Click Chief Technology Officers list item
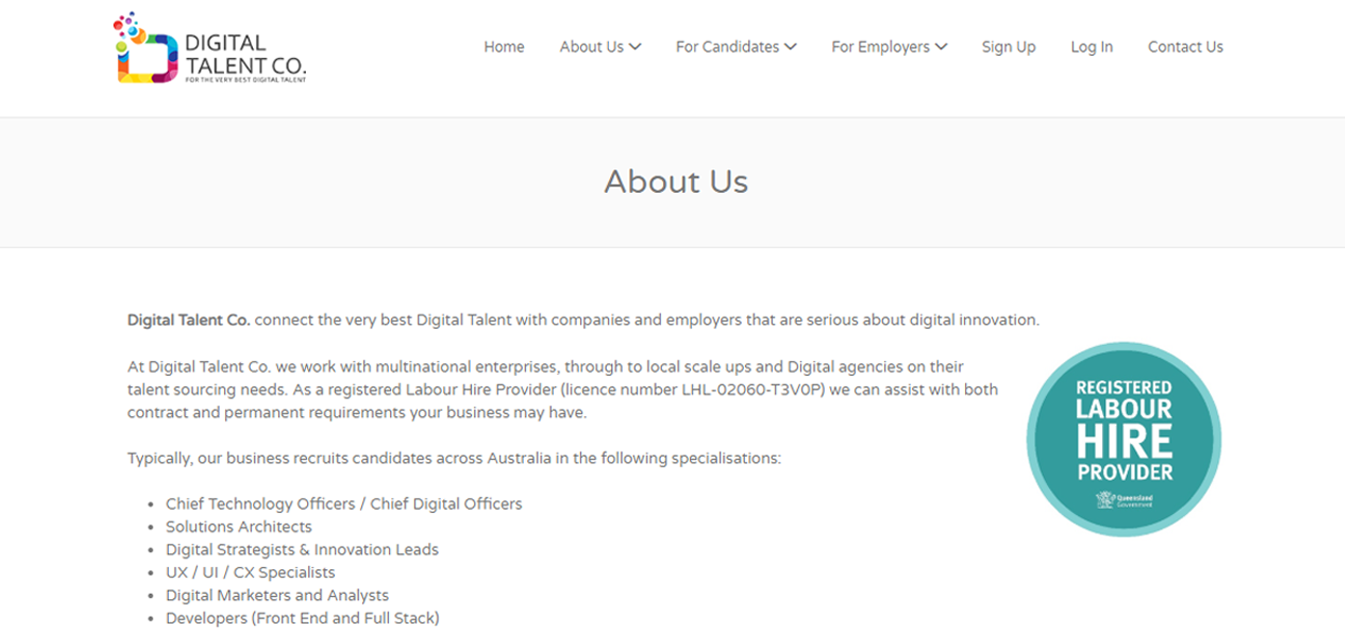 (344, 504)
